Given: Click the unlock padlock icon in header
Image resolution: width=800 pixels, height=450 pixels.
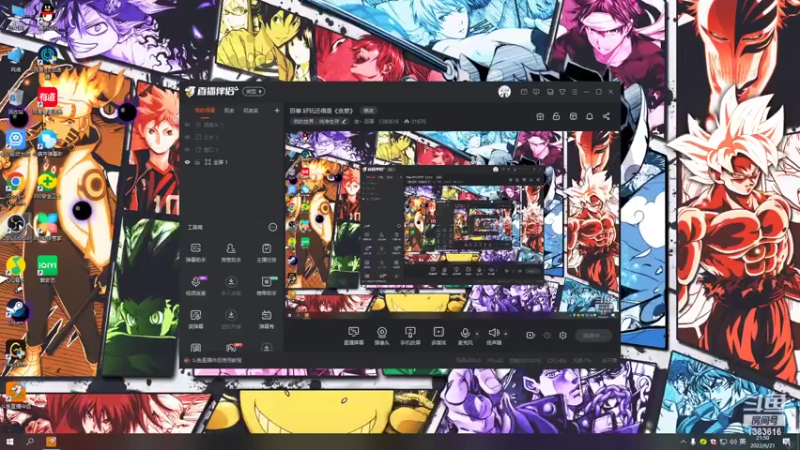Looking at the screenshot, I should coord(556,116).
